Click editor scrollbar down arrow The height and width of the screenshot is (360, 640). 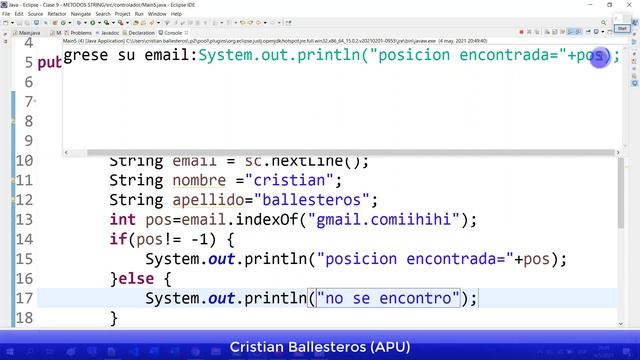[621, 324]
